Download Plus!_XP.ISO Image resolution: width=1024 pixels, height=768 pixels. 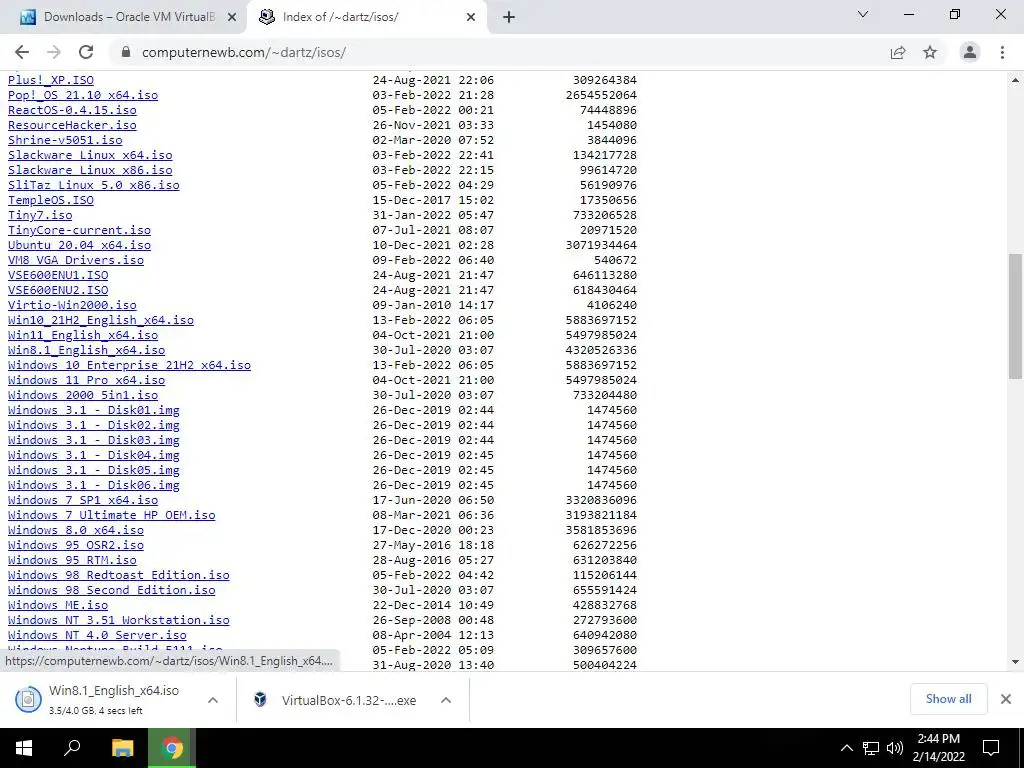pos(51,80)
